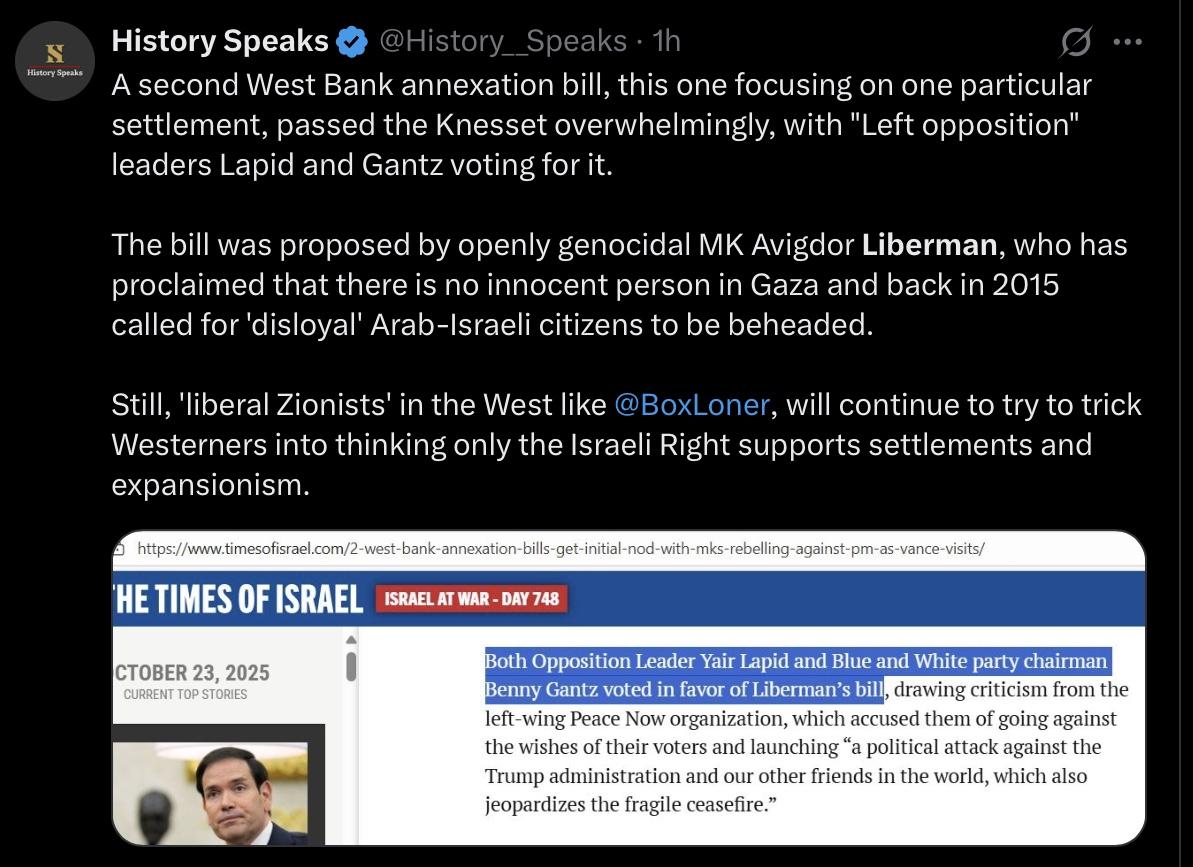
Task: Click the timesofisrael.com URL in address bar
Action: tap(560, 548)
